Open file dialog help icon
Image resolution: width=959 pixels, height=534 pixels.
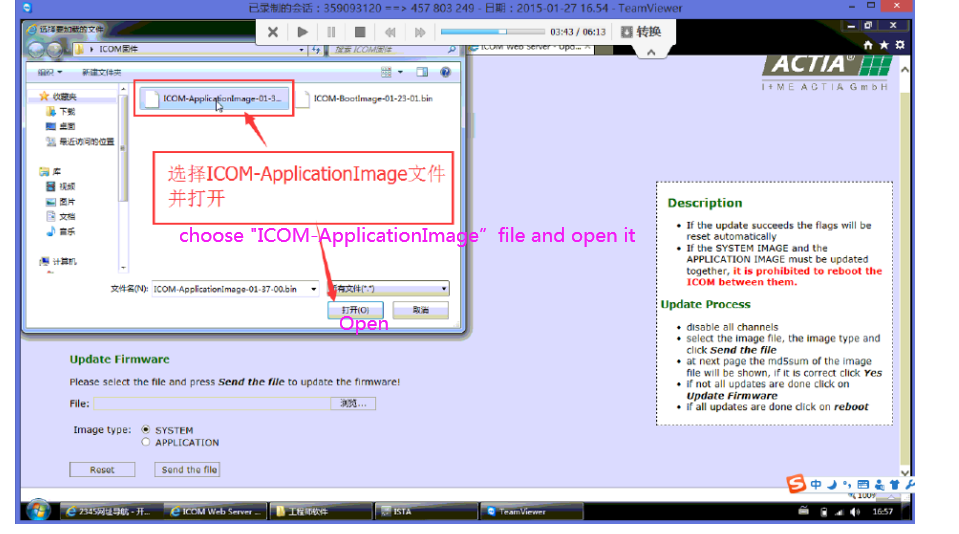445,72
